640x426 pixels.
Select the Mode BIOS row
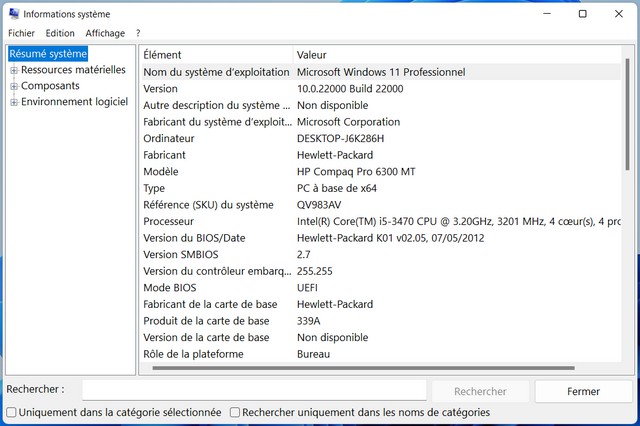[380, 288]
